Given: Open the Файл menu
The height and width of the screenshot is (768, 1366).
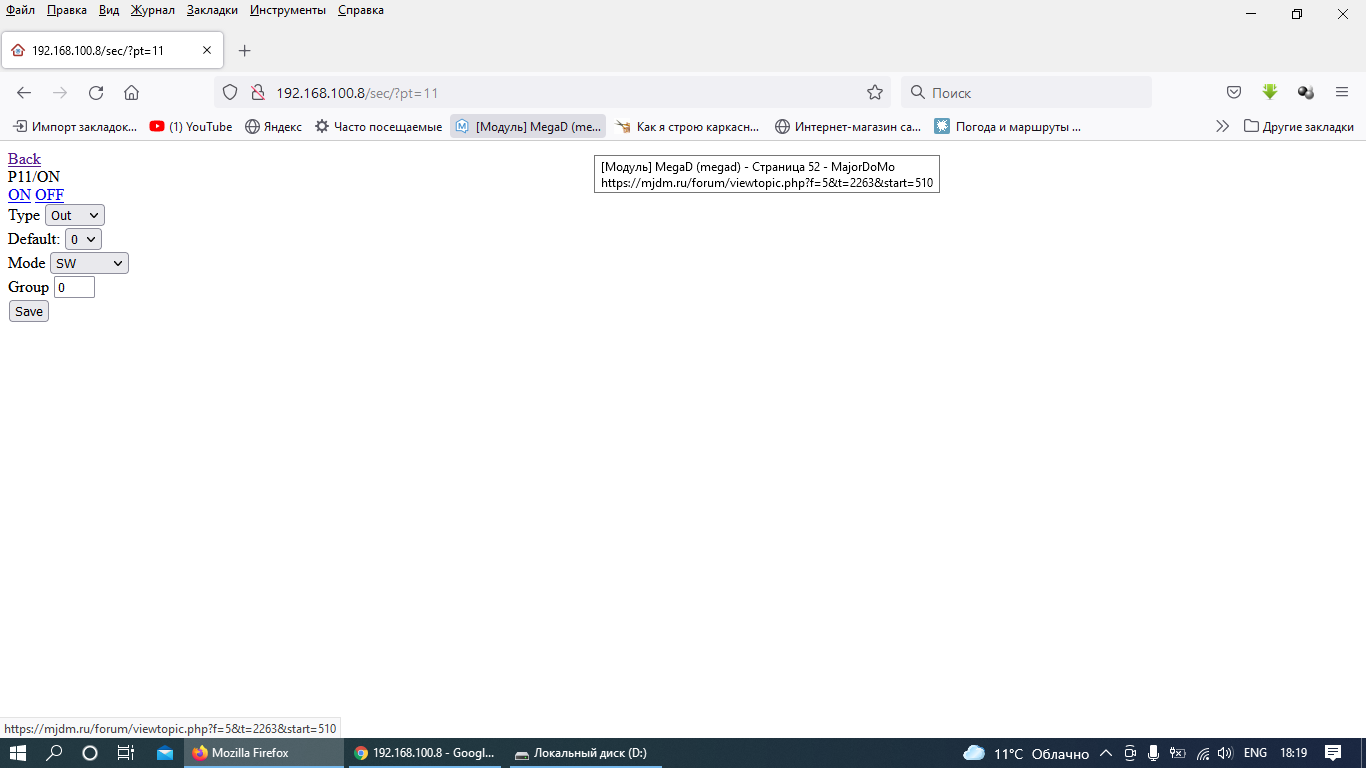Looking at the screenshot, I should click(20, 10).
